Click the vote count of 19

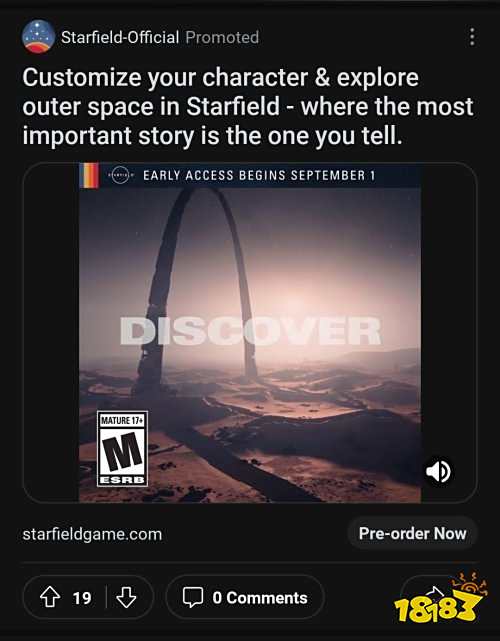[82, 598]
